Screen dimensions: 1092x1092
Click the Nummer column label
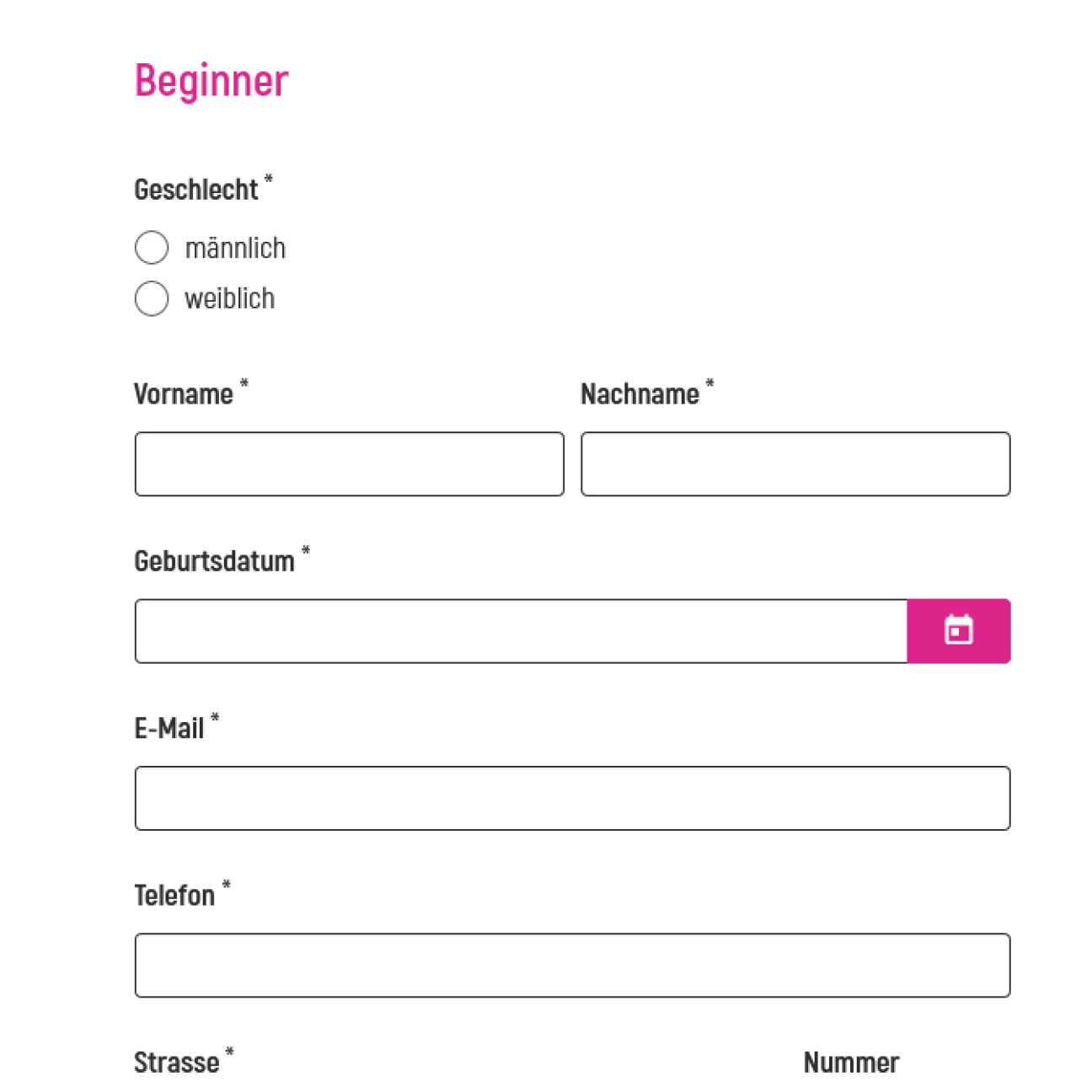[x=851, y=1062]
